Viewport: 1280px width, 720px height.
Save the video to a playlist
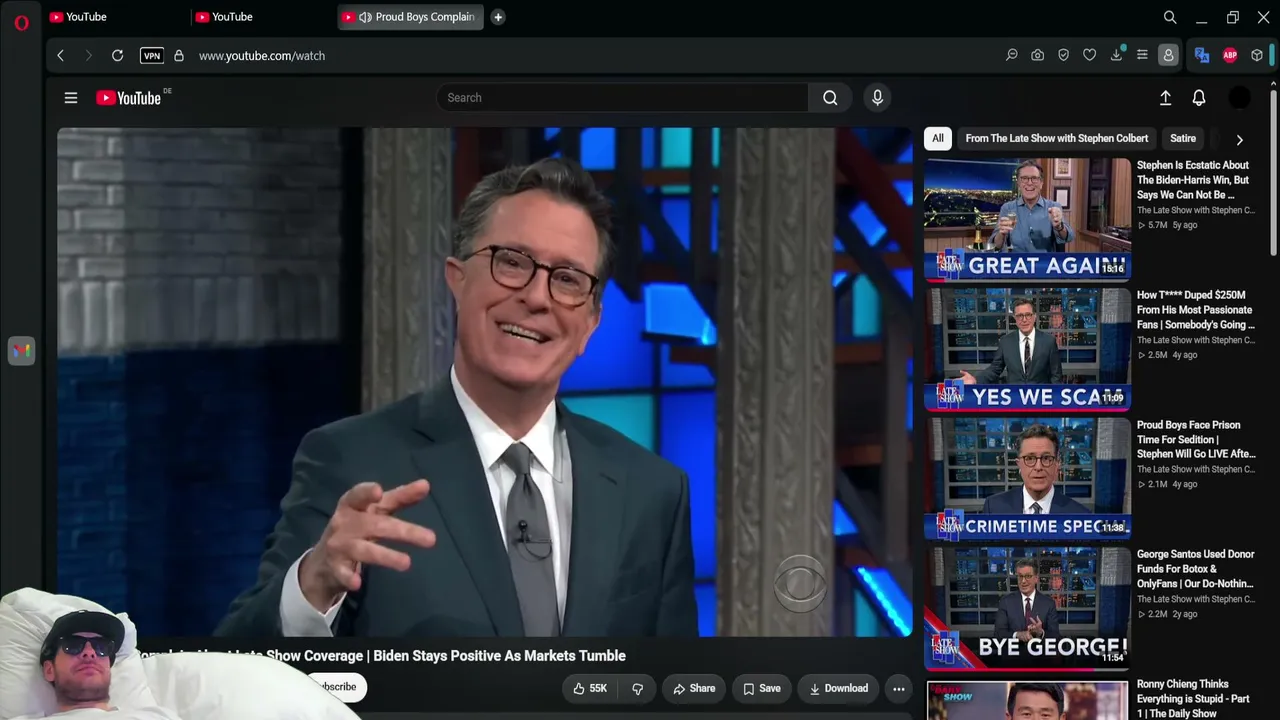762,688
